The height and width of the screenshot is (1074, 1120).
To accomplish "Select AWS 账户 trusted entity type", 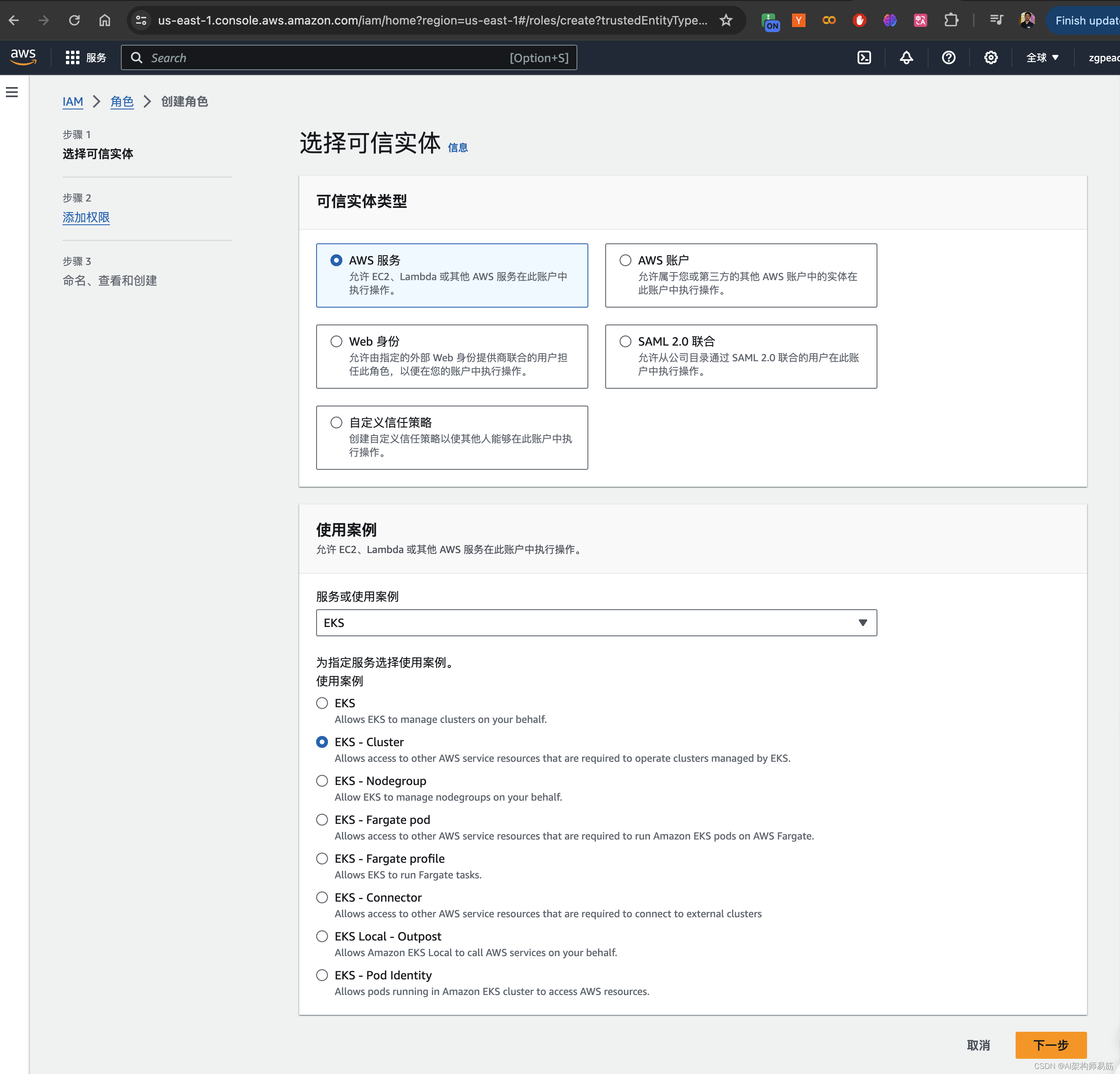I will coord(741,275).
